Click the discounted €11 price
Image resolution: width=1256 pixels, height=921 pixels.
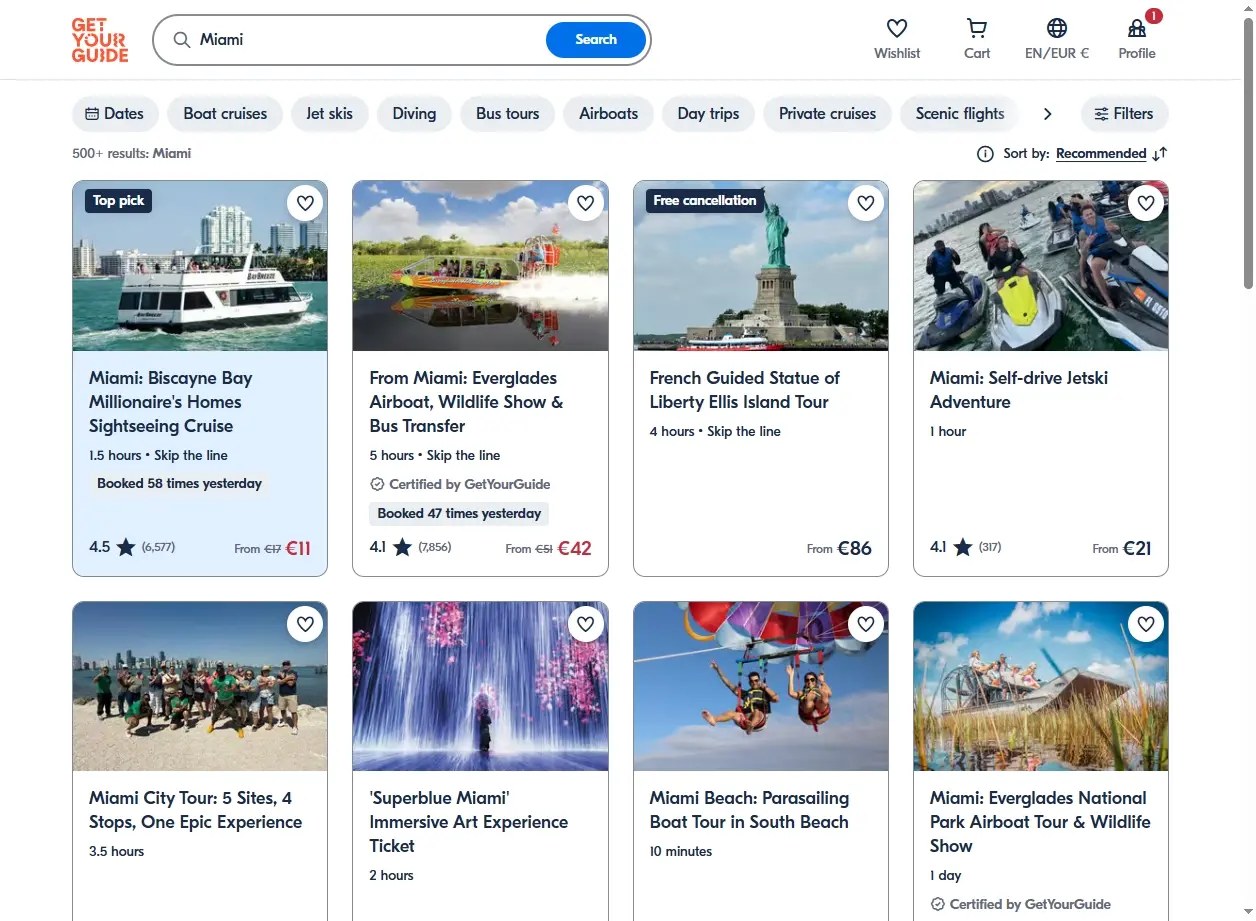pyautogui.click(x=298, y=548)
